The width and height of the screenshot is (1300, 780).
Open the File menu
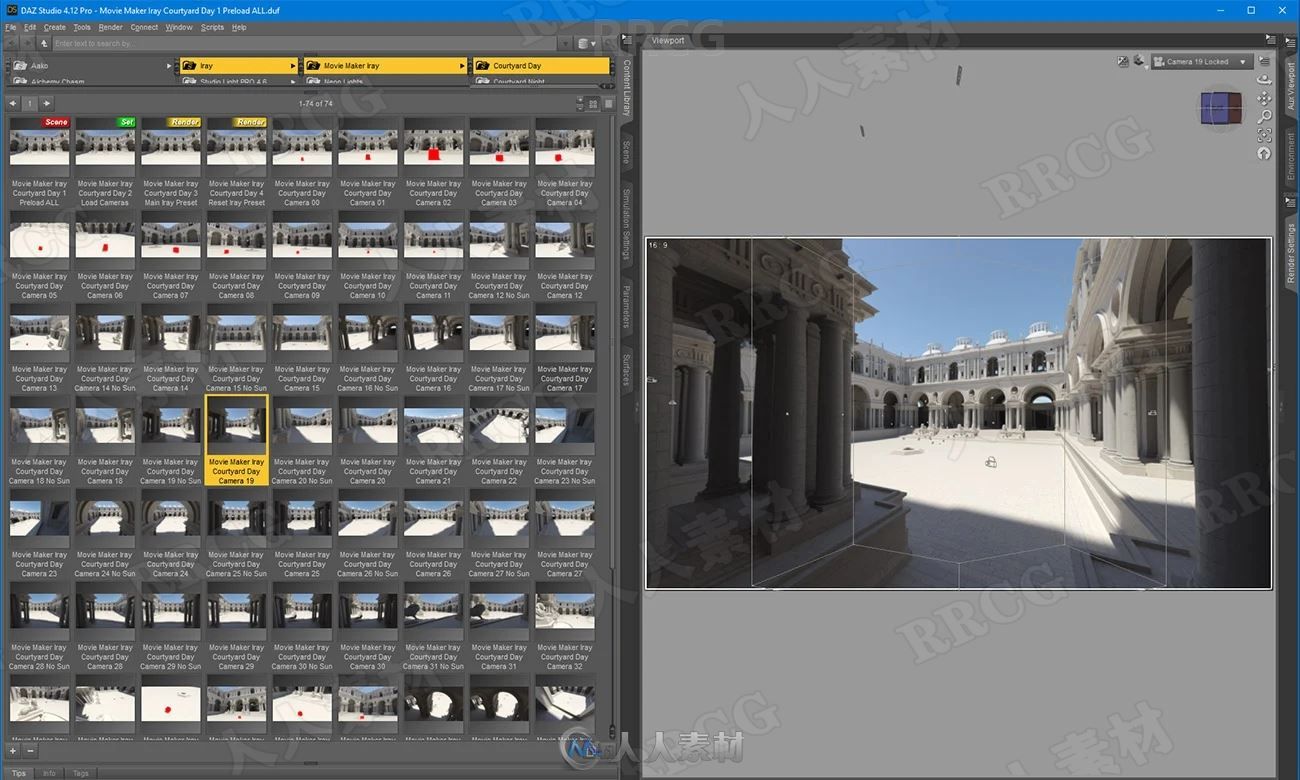[11, 27]
